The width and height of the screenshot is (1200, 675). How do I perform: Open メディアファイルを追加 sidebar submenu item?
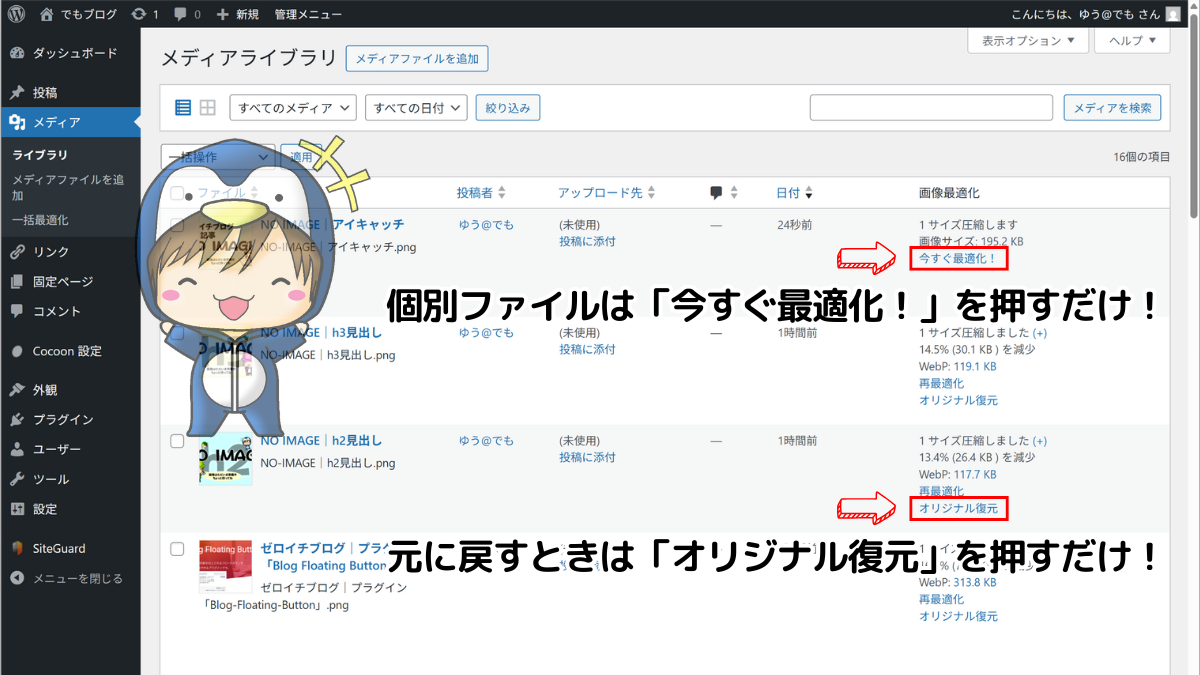[68, 187]
